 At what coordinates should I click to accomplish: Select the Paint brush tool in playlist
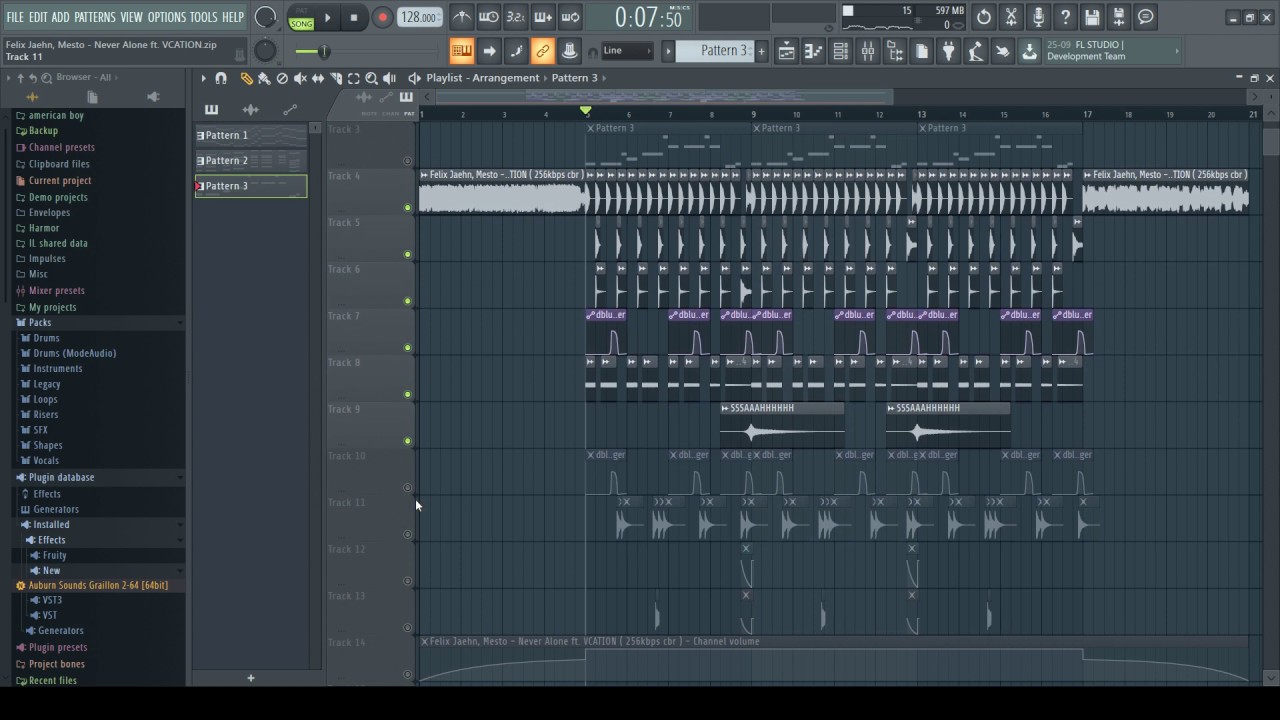point(264,78)
